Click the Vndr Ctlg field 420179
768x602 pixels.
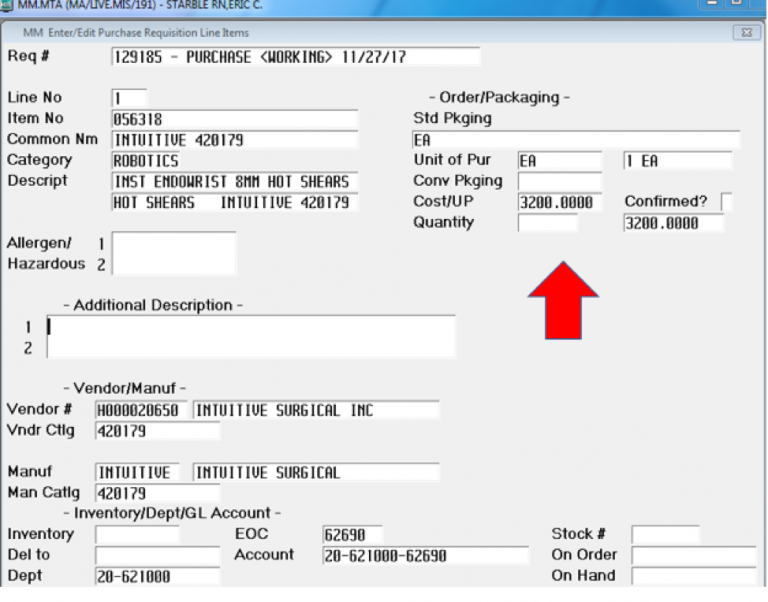[157, 431]
